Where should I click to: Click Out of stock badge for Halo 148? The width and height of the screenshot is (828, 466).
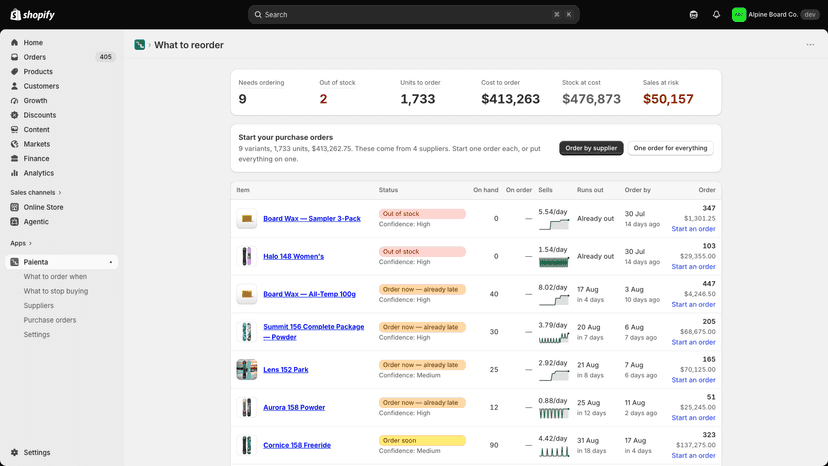[422, 251]
